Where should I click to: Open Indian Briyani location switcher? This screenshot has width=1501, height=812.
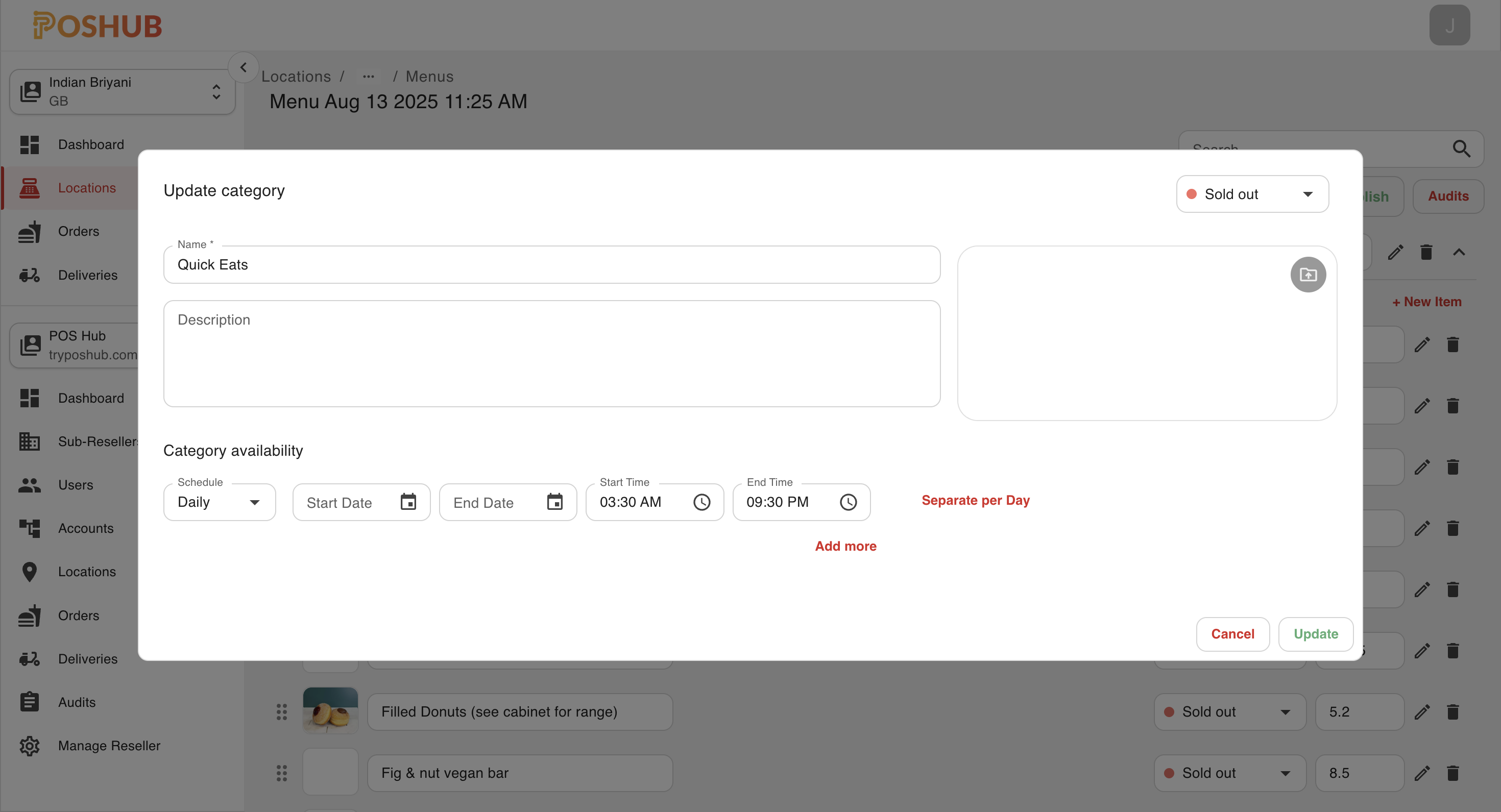point(123,91)
